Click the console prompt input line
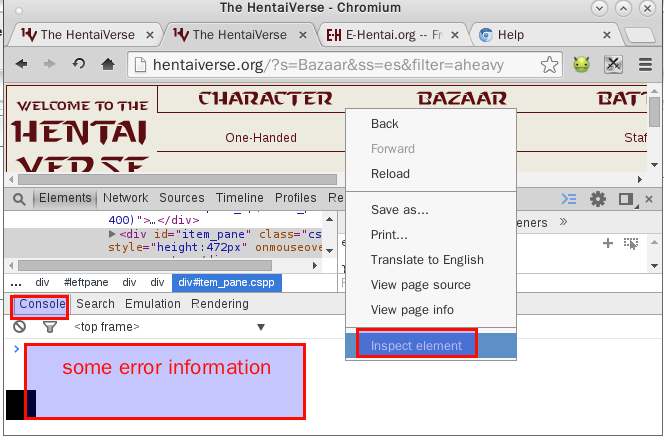 pyautogui.click(x=339, y=349)
